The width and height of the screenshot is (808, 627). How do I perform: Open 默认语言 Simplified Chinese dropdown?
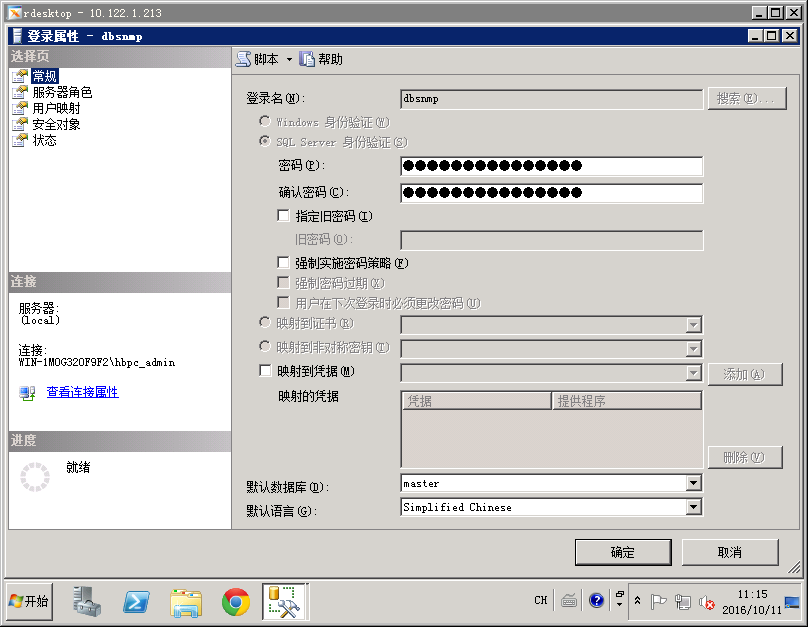pos(694,507)
